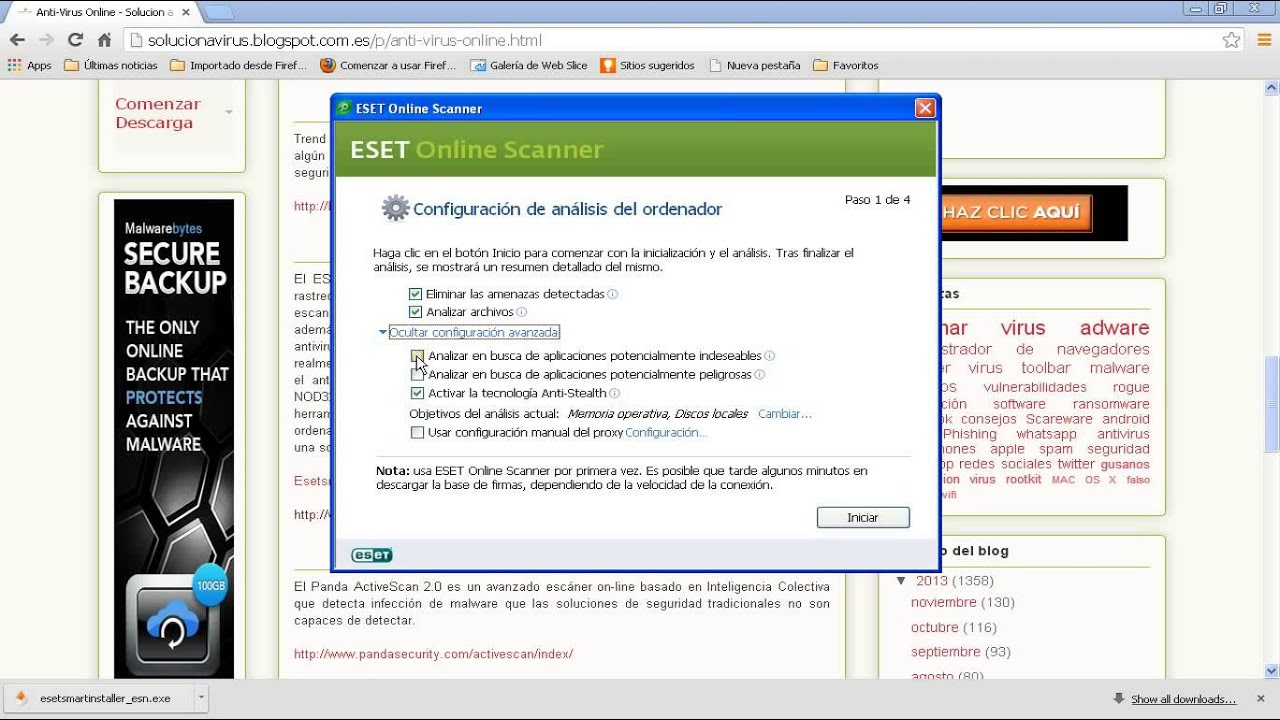The height and width of the screenshot is (720, 1280).
Task: Collapse the 2013 blog archive triangle
Action: pyautogui.click(x=901, y=581)
